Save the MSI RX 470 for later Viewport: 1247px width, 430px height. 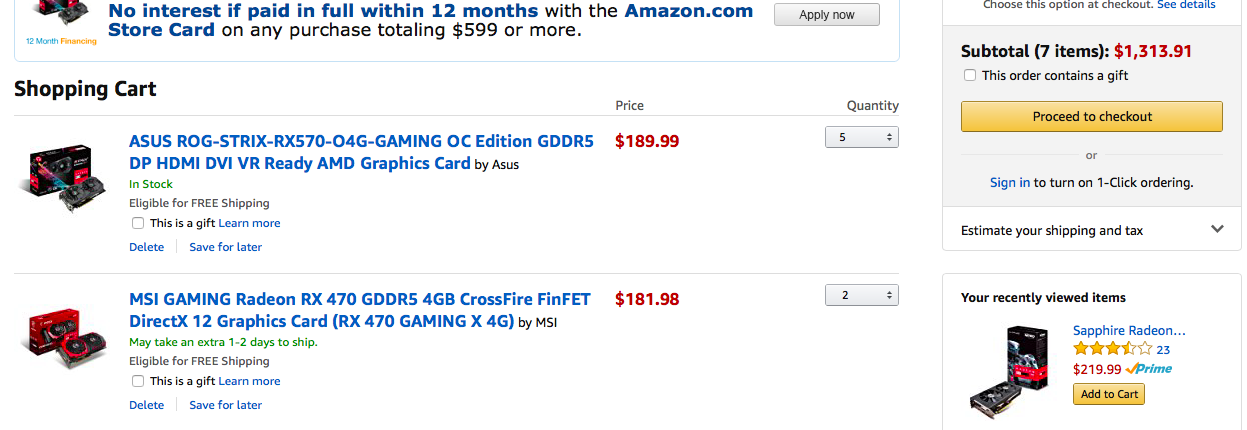[225, 405]
